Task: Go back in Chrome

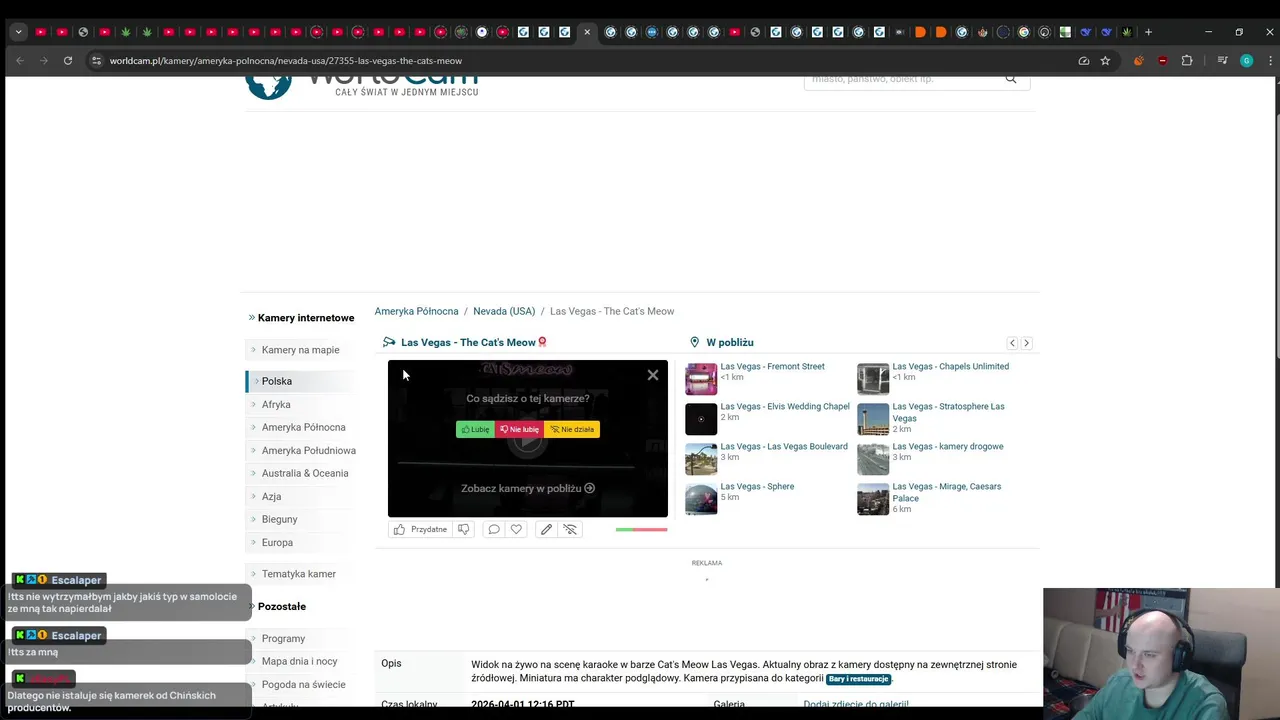Action: 19,61
